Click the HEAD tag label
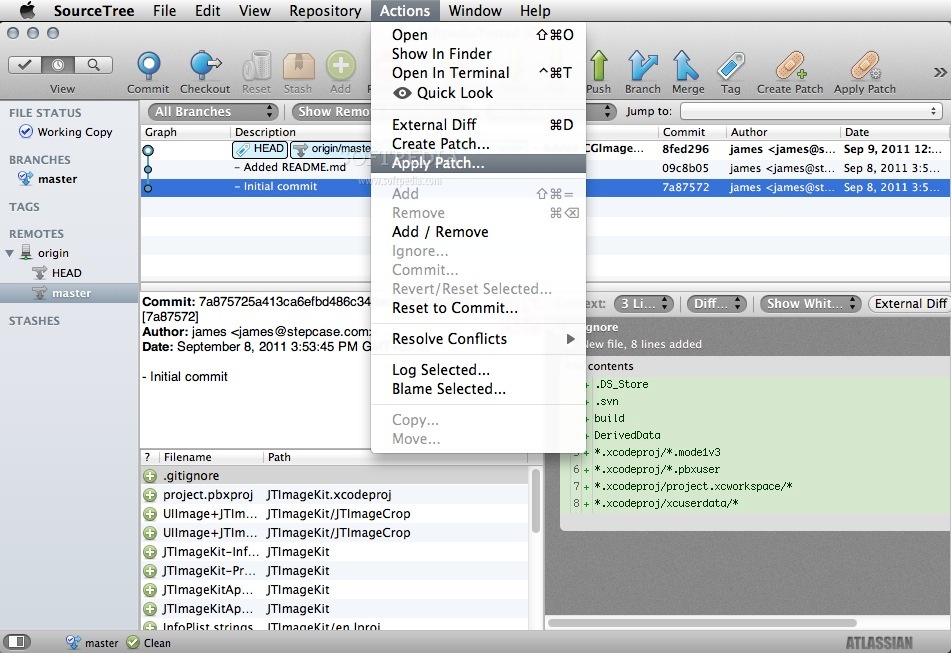The width and height of the screenshot is (951, 653). tap(260, 149)
